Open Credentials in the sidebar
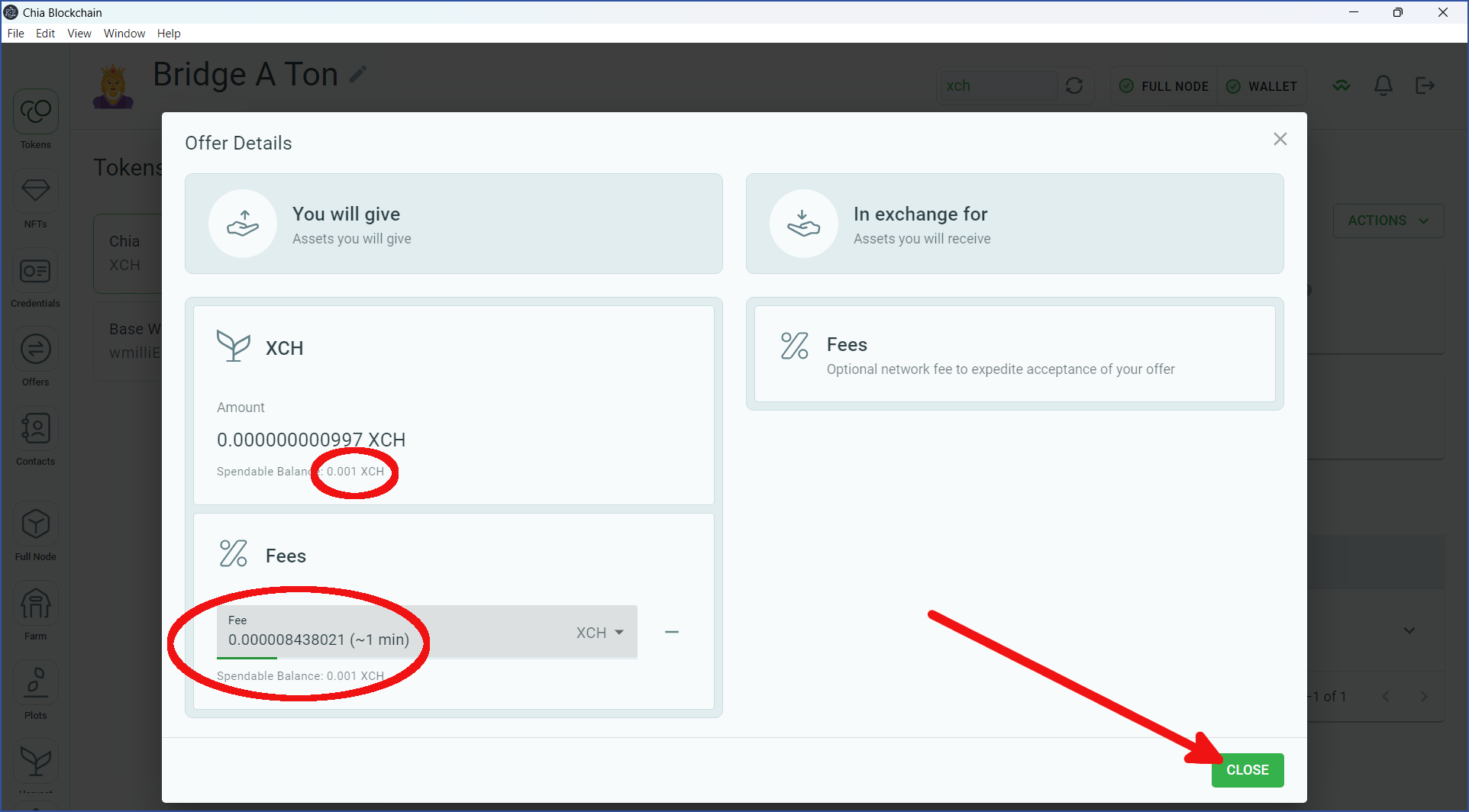 tap(35, 271)
